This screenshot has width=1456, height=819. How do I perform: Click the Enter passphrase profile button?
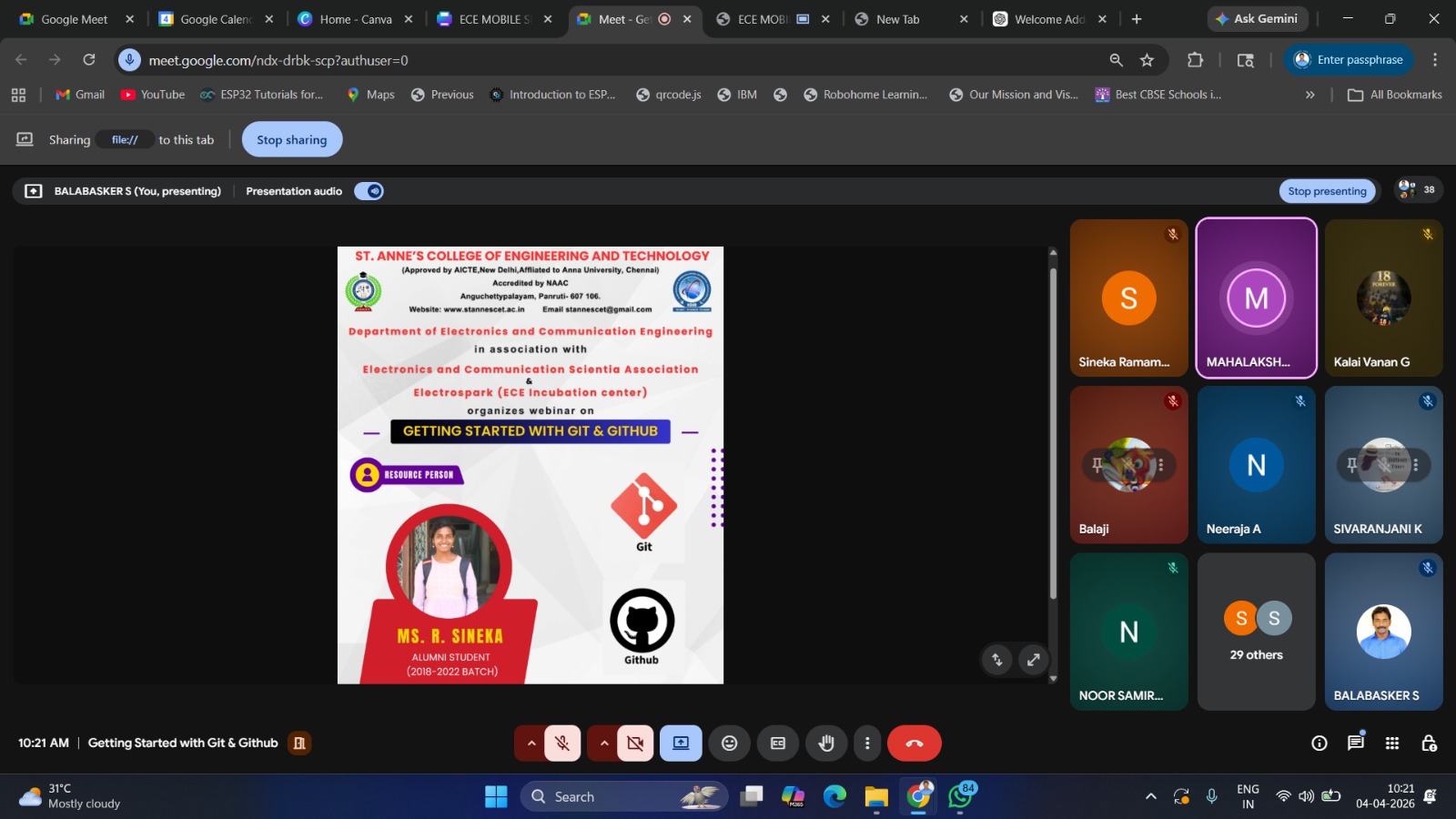click(1349, 60)
